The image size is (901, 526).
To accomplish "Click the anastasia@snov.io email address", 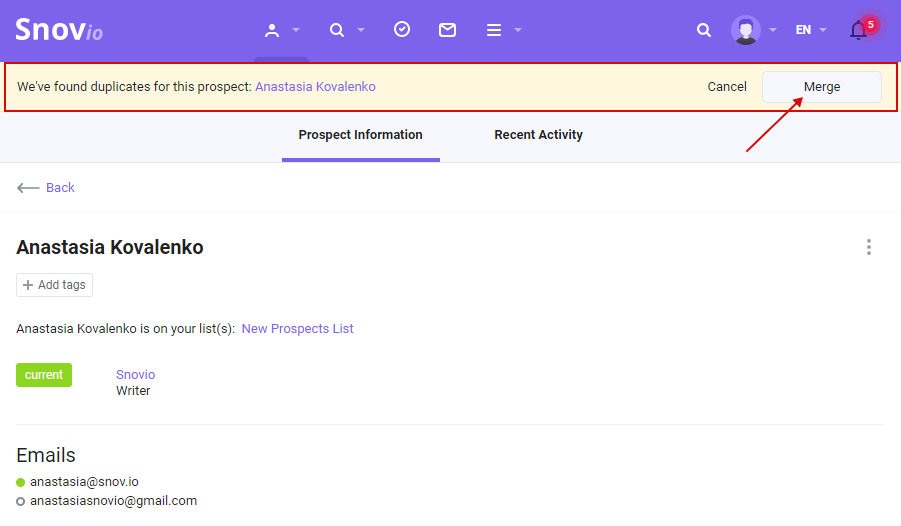I will [84, 482].
